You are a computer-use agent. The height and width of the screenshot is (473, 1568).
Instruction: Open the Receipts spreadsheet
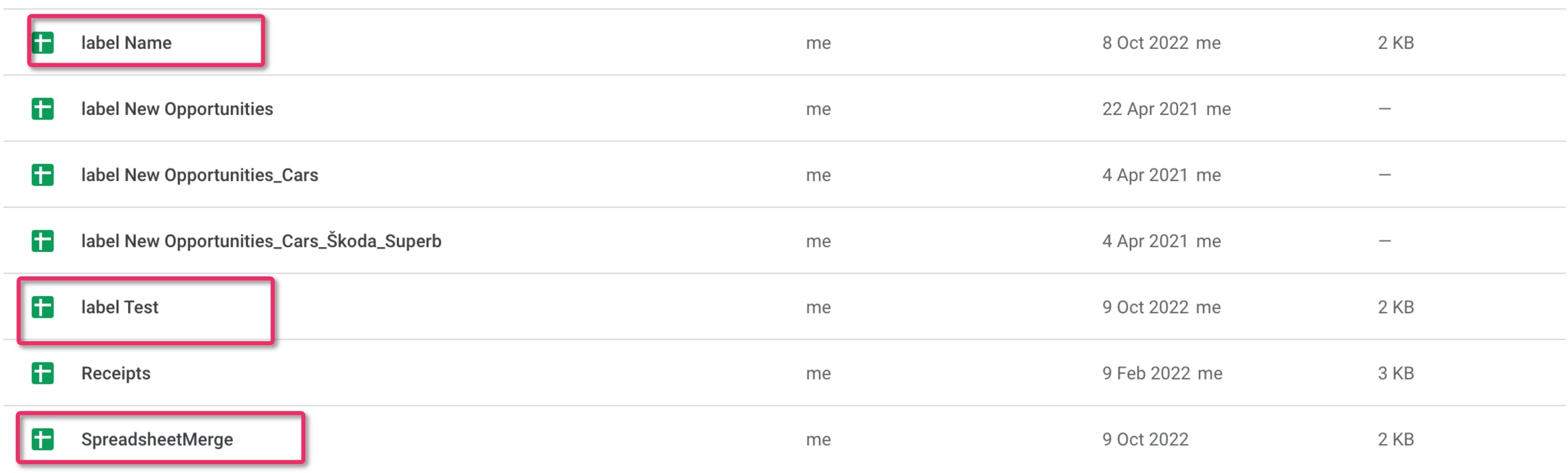click(x=116, y=374)
